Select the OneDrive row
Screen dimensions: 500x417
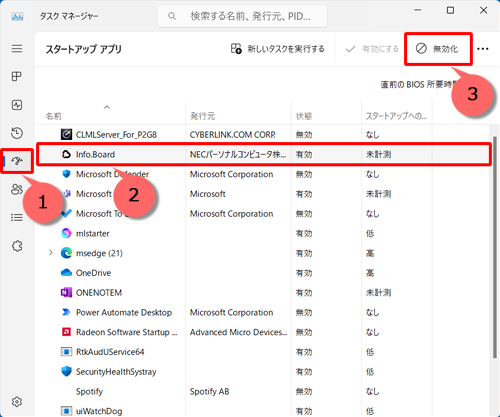tap(263, 273)
